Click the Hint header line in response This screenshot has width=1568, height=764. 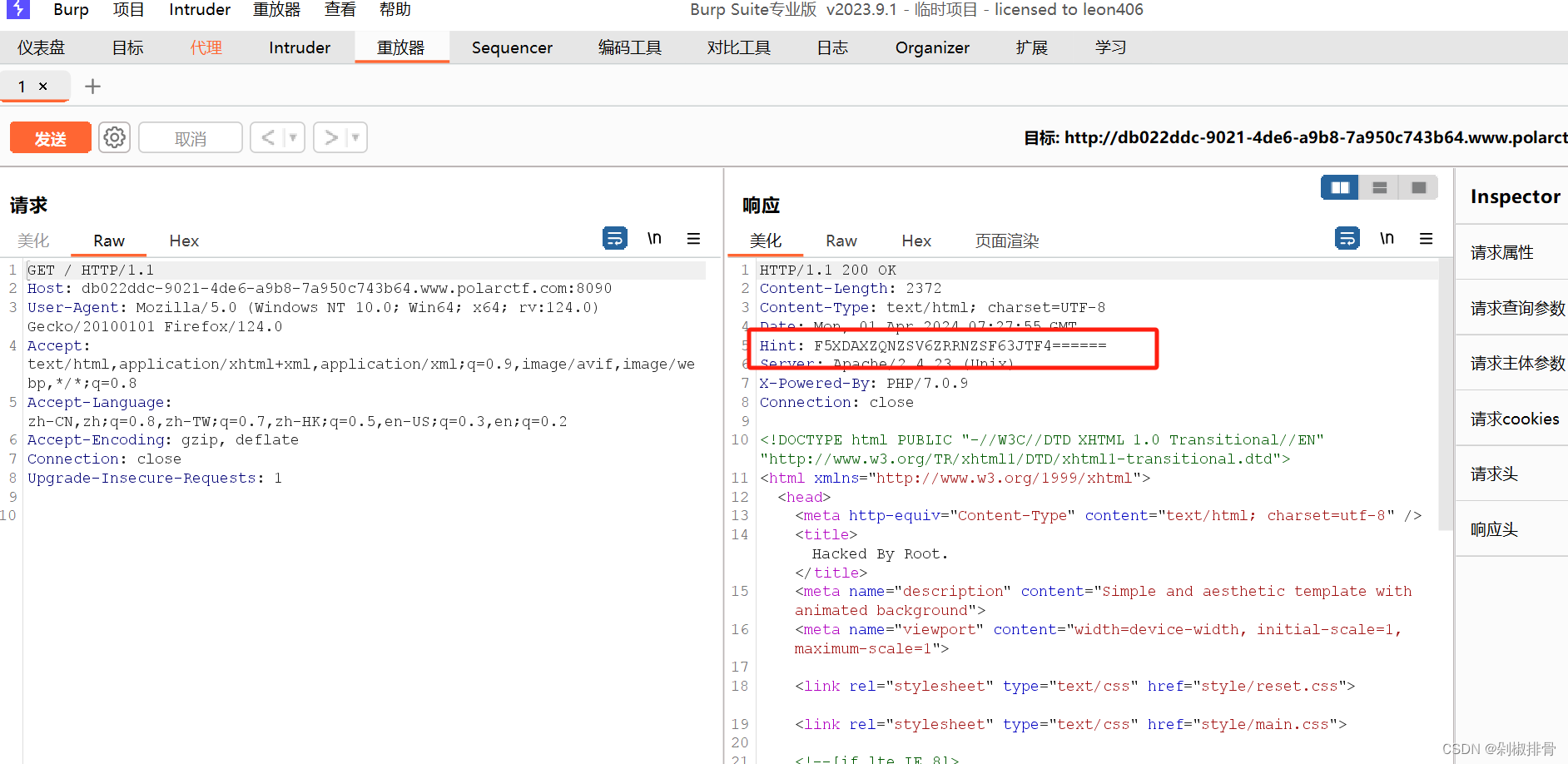933,345
